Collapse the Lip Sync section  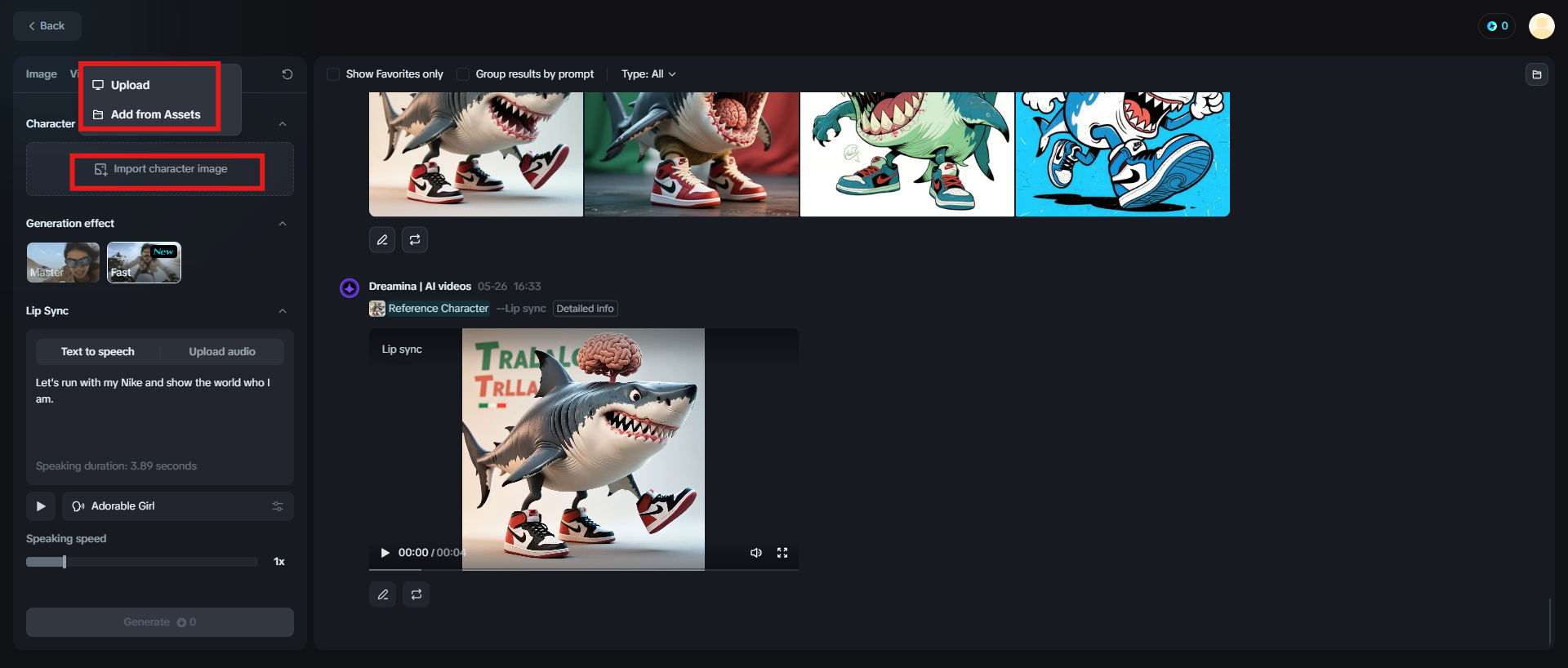pyautogui.click(x=283, y=311)
